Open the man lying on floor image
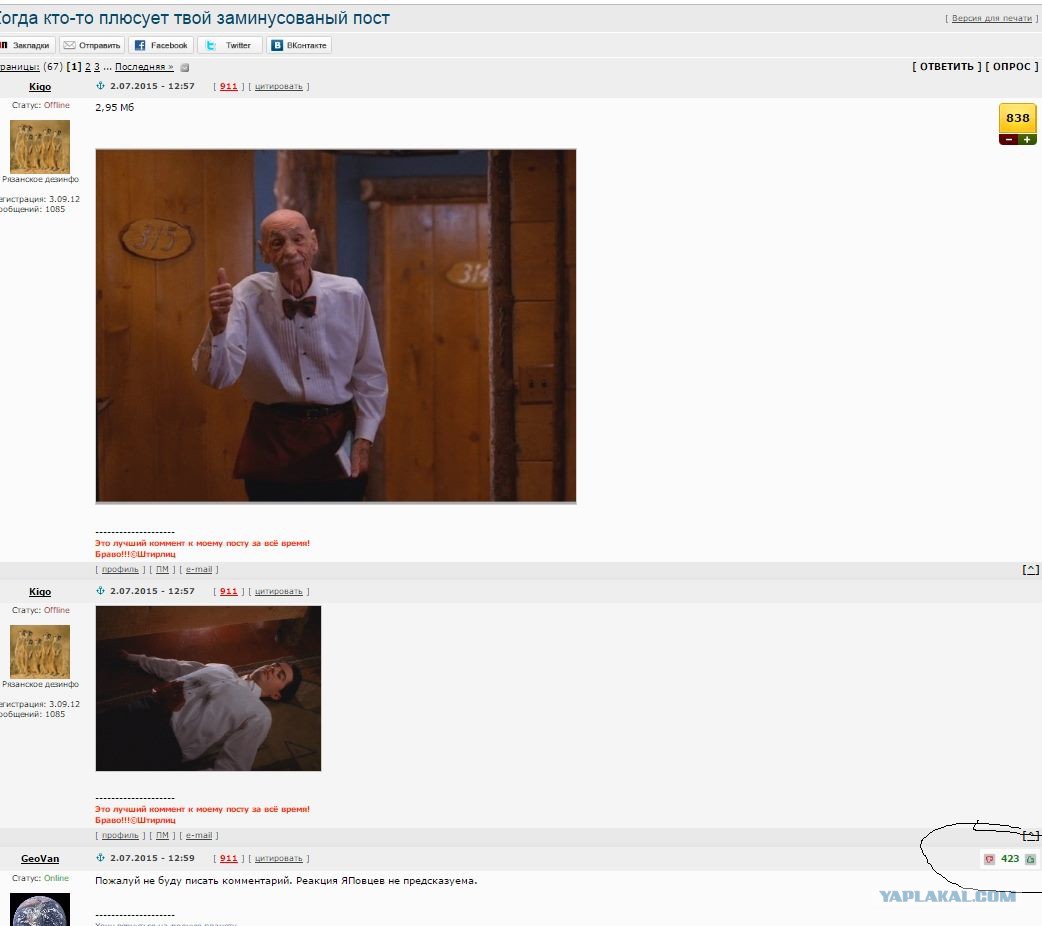This screenshot has width=1042, height=926. (x=208, y=688)
